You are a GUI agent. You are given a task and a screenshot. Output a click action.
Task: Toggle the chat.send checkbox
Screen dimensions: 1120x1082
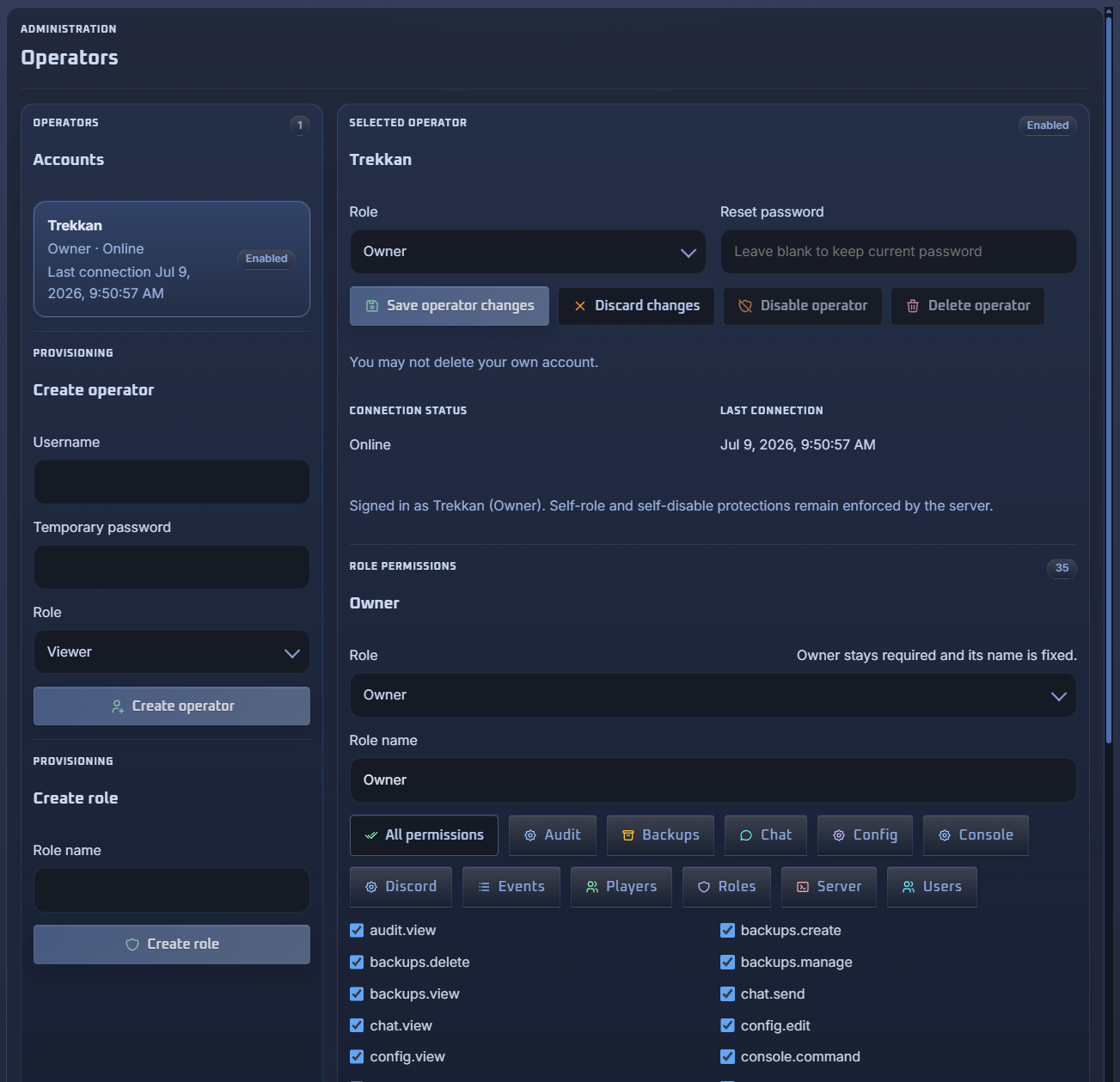[727, 993]
